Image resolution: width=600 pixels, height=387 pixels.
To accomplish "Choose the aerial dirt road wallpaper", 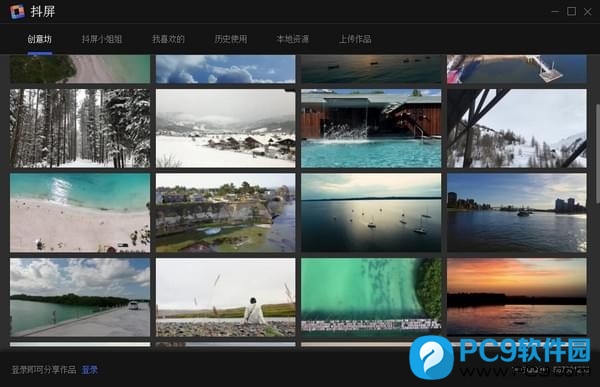I will (80, 69).
